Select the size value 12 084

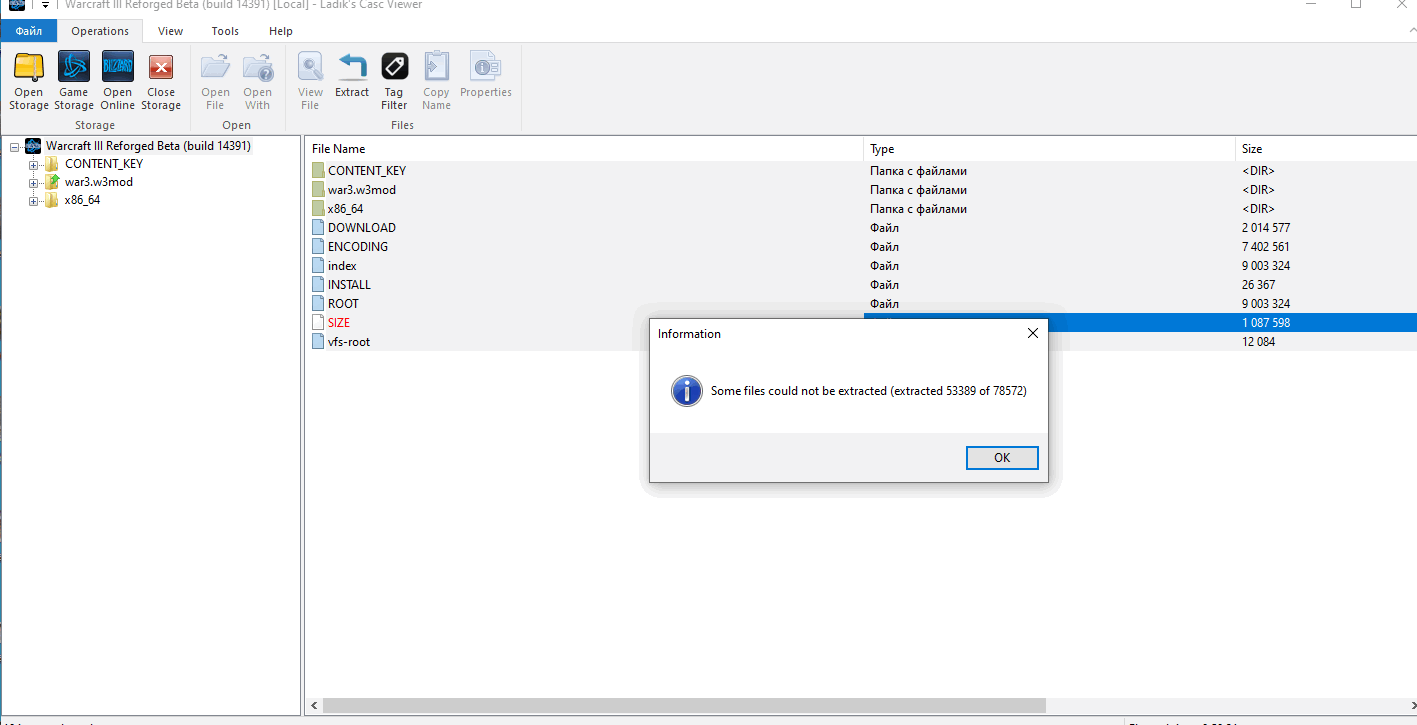tap(1258, 341)
